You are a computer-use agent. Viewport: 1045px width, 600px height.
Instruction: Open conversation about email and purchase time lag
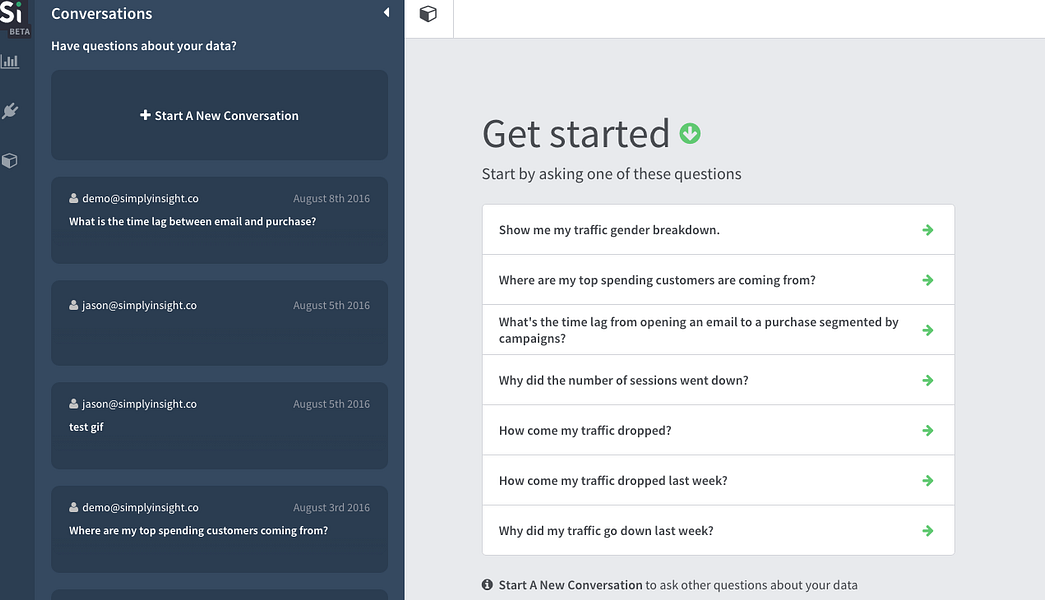[x=219, y=220]
